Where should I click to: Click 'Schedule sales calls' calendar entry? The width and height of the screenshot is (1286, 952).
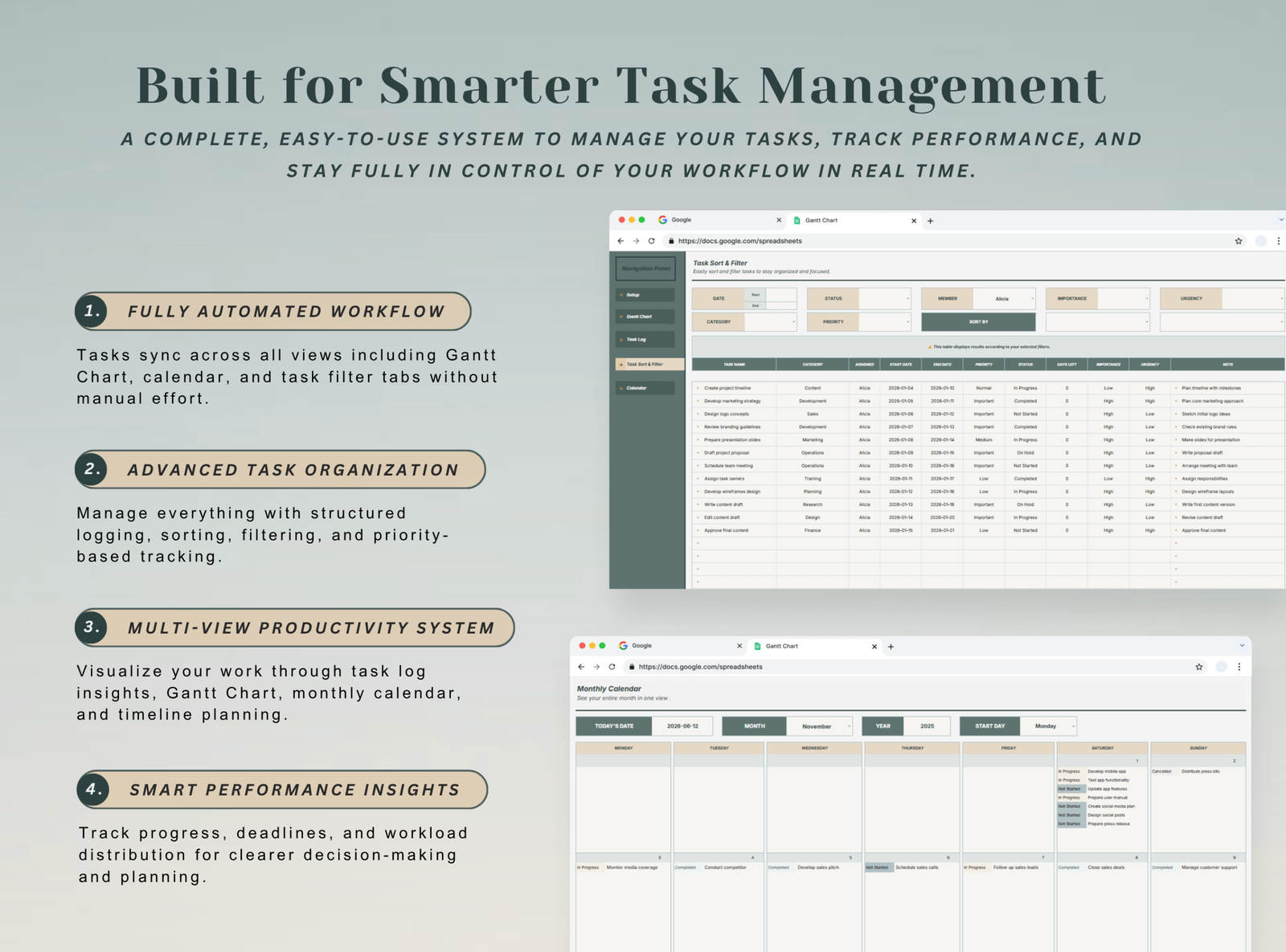tap(917, 868)
